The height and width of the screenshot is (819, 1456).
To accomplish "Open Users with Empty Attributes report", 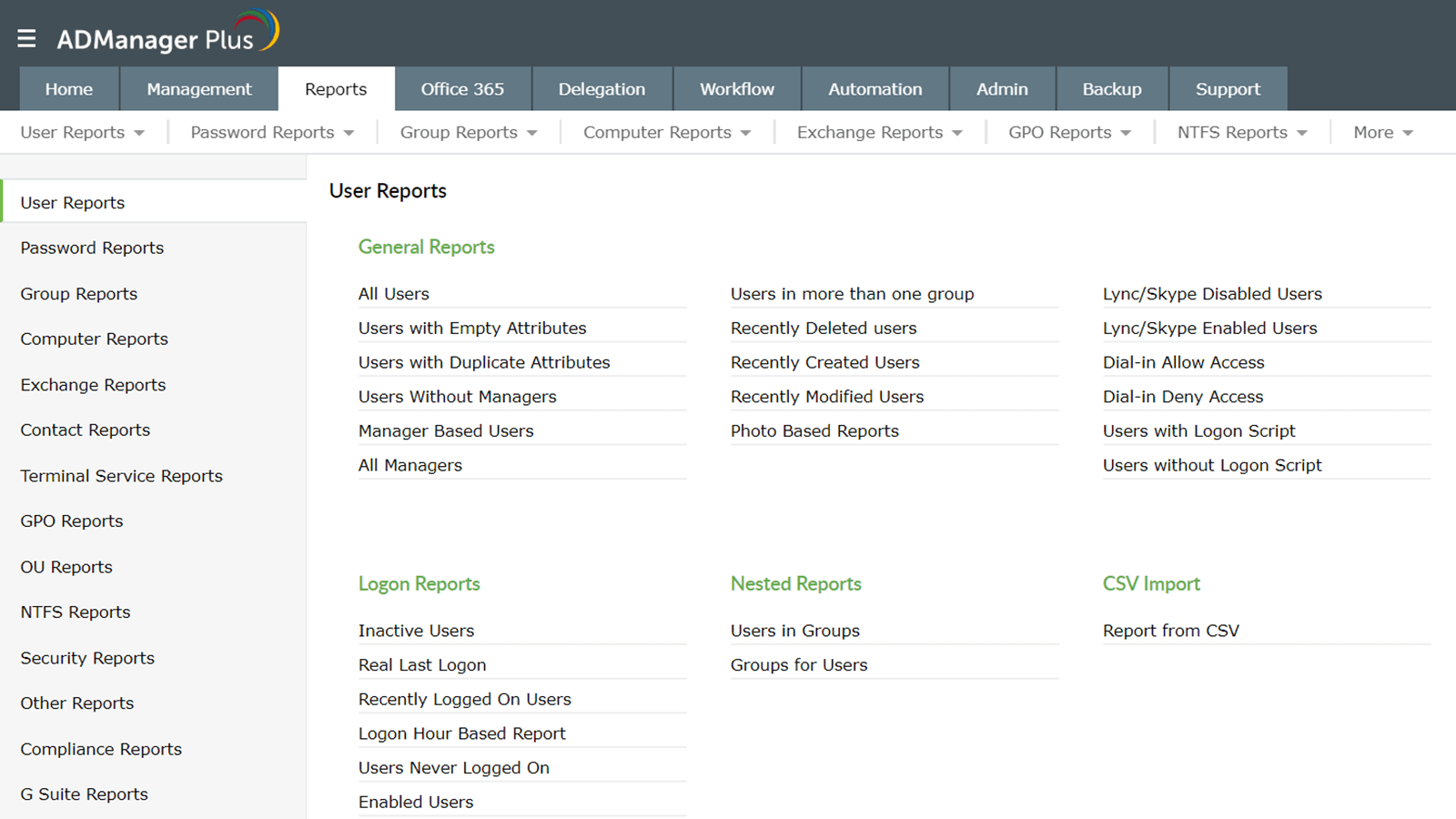I will coord(472,329).
